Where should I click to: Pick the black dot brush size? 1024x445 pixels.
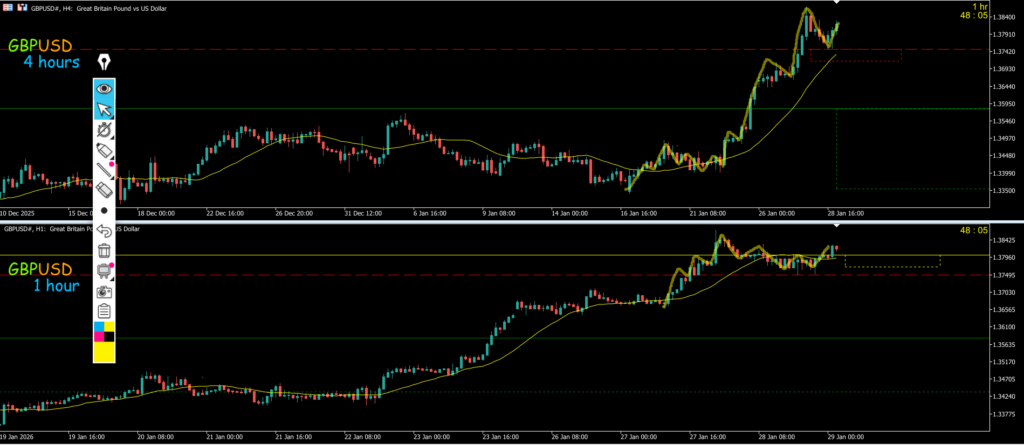(x=104, y=212)
